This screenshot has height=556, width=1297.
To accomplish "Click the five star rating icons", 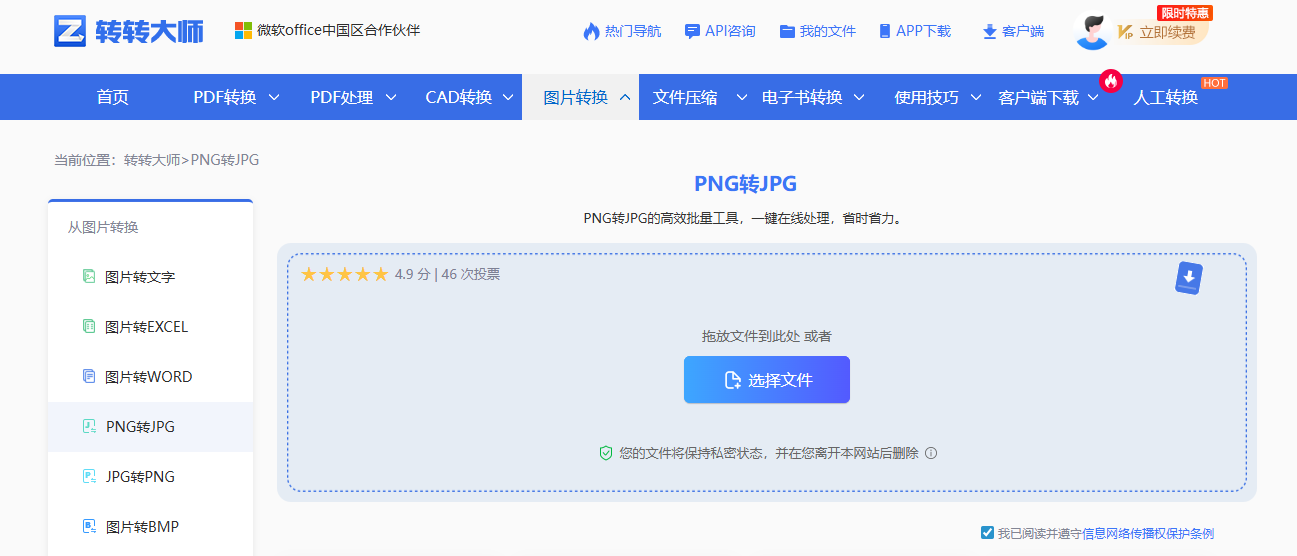I will pos(344,274).
